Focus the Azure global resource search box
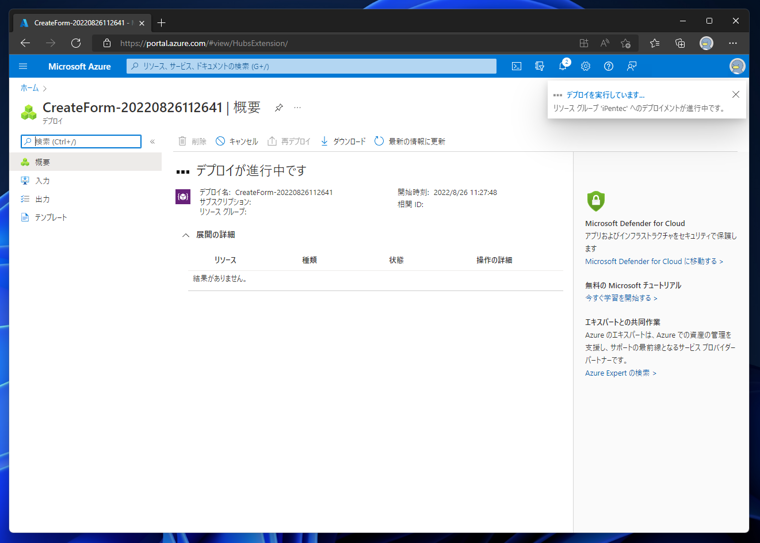Image resolution: width=760 pixels, height=543 pixels. (311, 66)
